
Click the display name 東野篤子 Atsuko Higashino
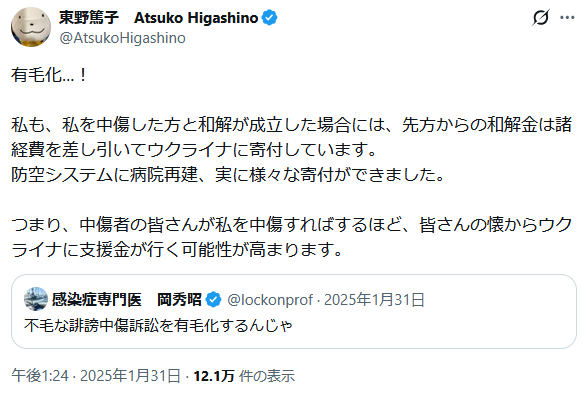coord(159,18)
